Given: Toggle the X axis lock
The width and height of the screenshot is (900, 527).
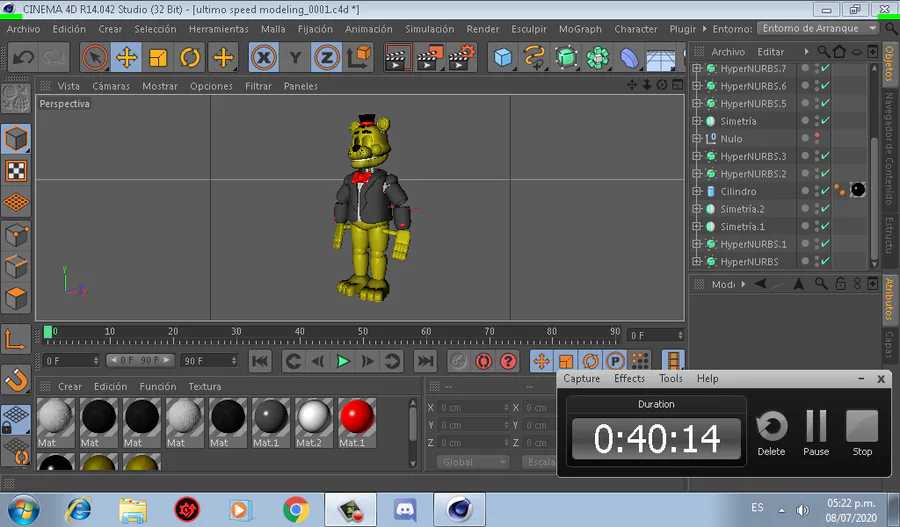Looking at the screenshot, I should click(263, 57).
